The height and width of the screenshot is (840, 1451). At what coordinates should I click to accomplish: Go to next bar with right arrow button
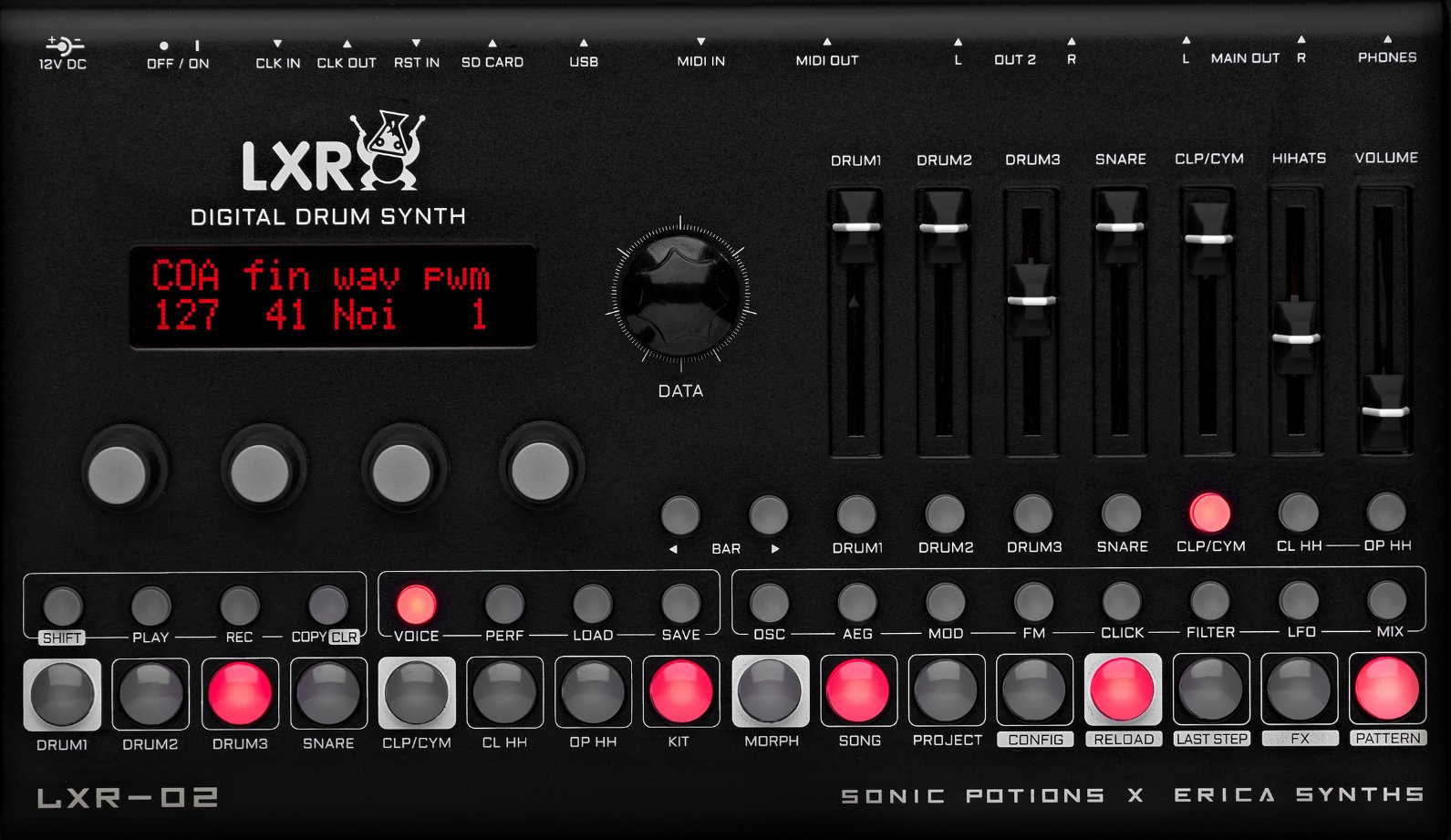point(769,515)
